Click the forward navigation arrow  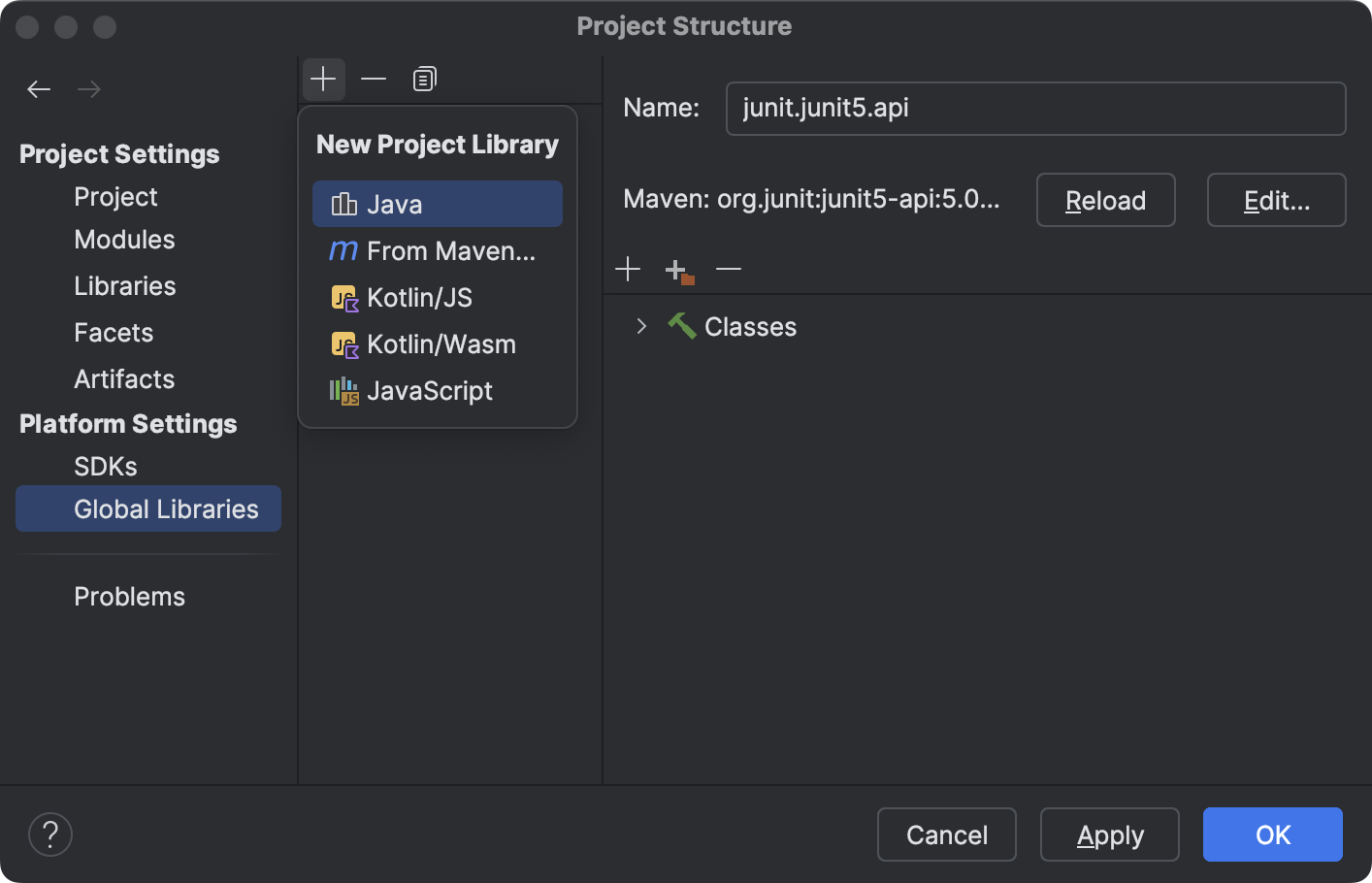pyautogui.click(x=89, y=88)
